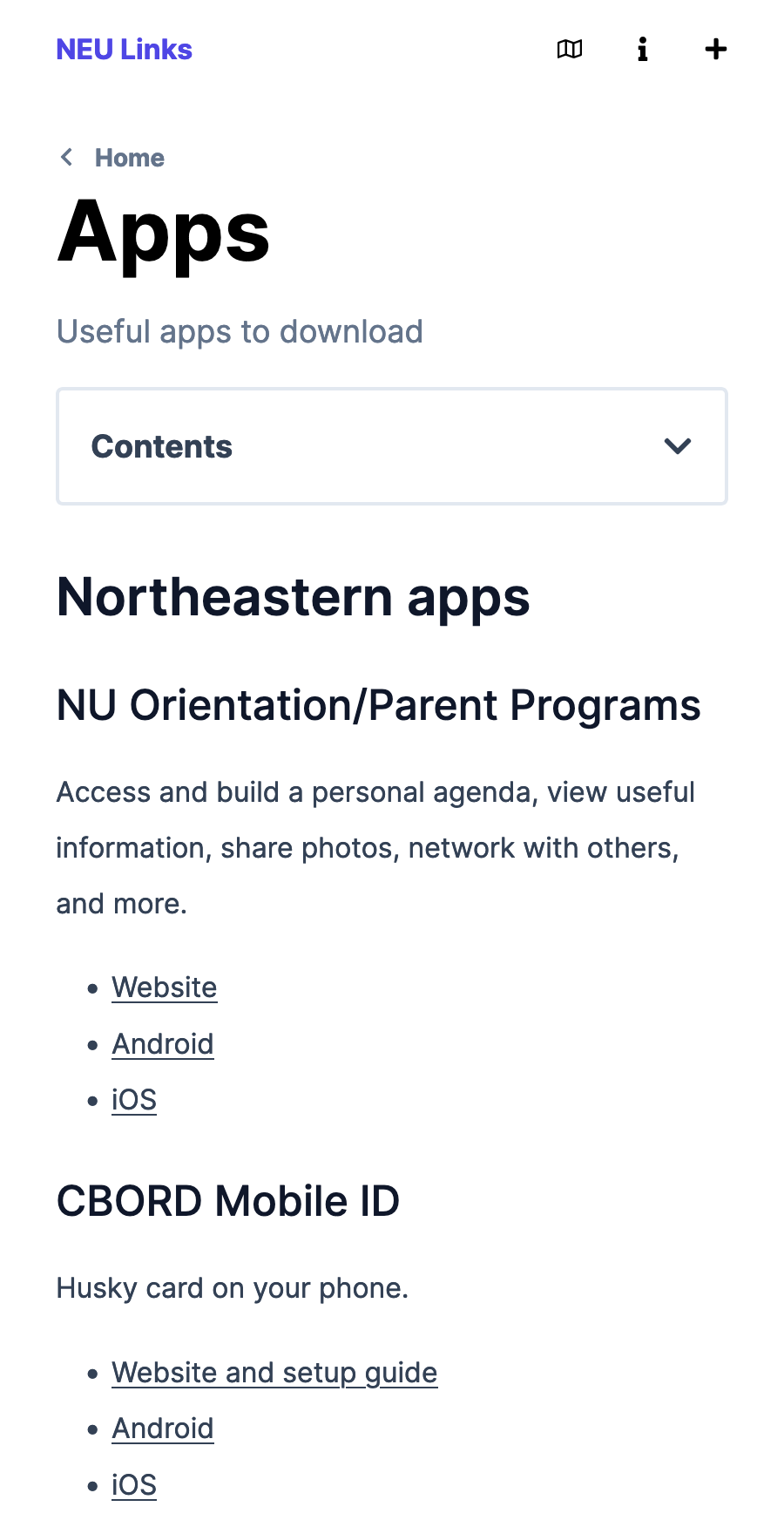Click the NU Orientation/Parent Programs heading
The height and width of the screenshot is (1527, 784).
[x=378, y=706]
